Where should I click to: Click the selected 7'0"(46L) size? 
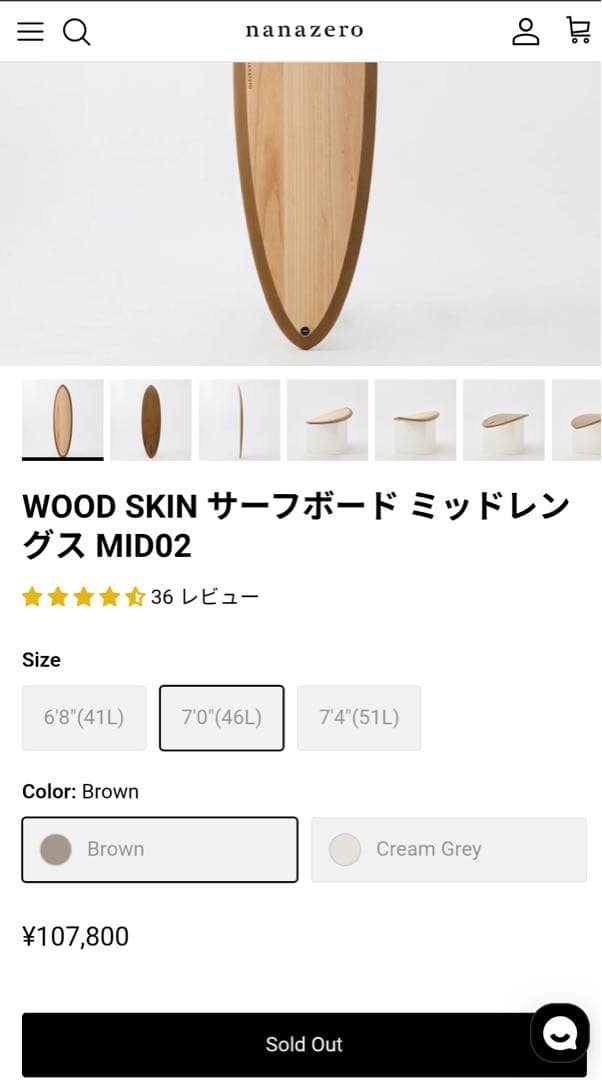coord(221,717)
